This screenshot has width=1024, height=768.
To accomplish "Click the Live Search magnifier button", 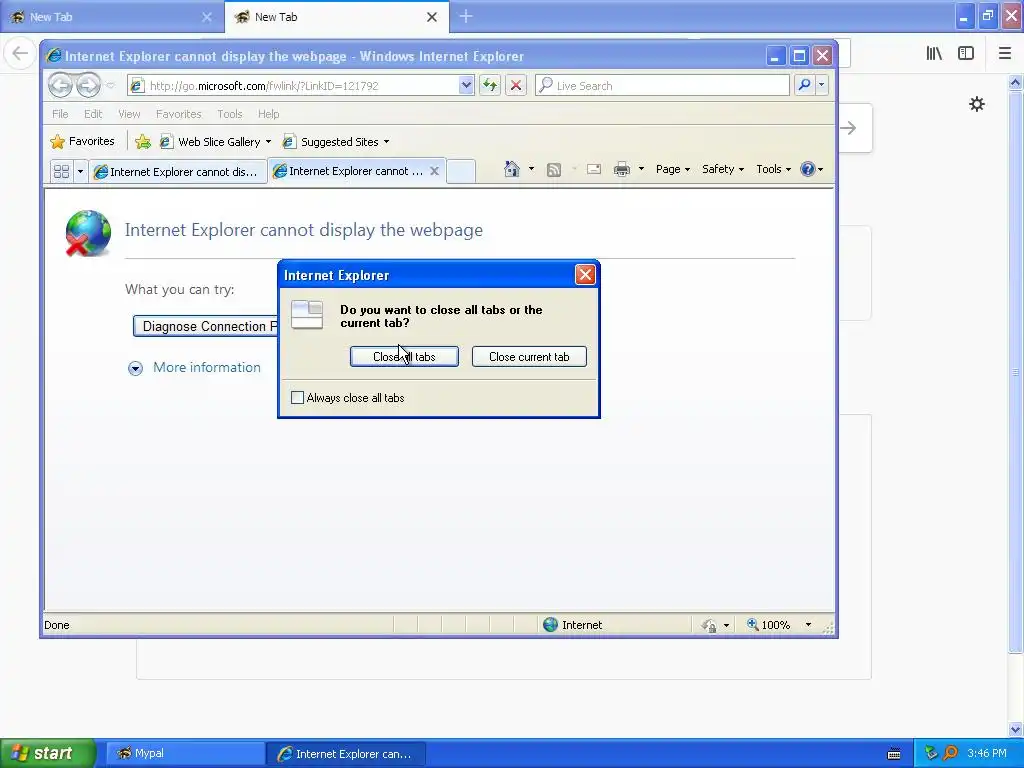I will (x=805, y=86).
